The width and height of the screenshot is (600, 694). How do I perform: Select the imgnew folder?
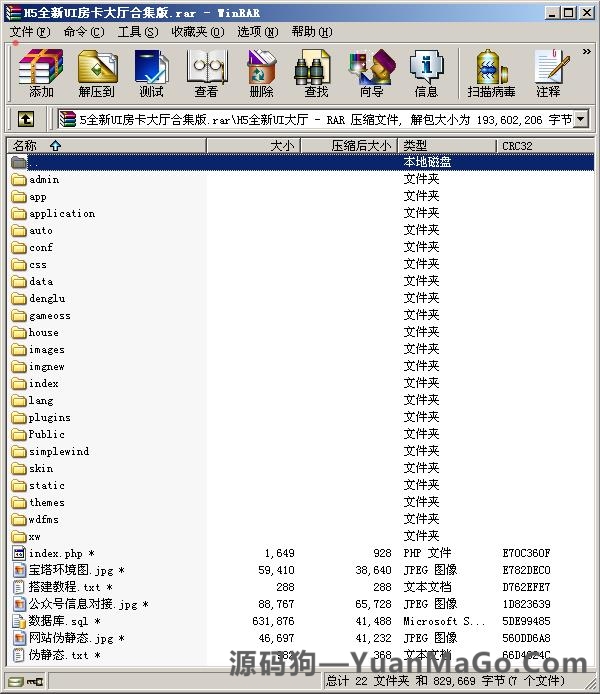click(38, 366)
